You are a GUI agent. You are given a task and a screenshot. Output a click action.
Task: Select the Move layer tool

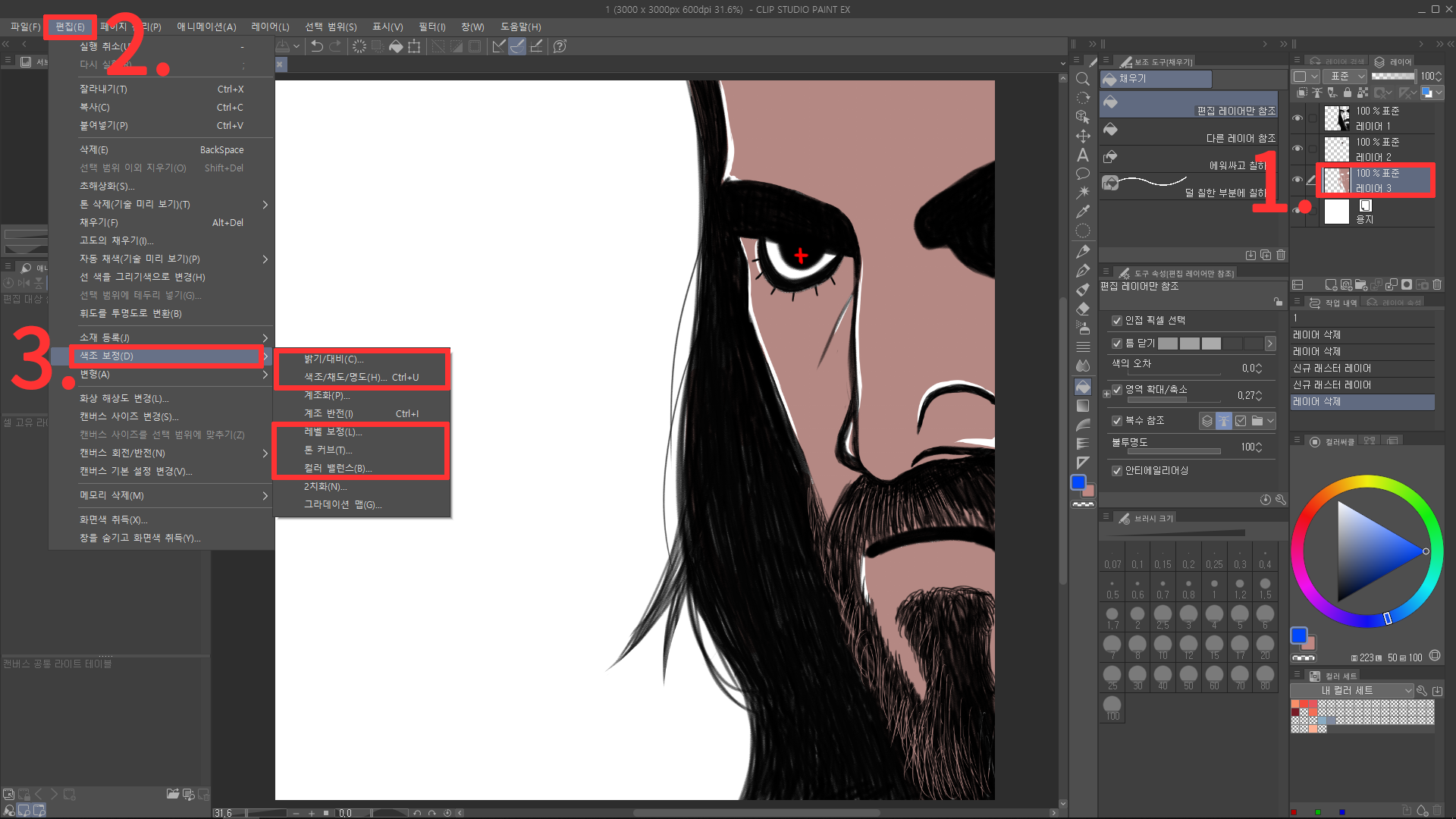pos(1083,136)
